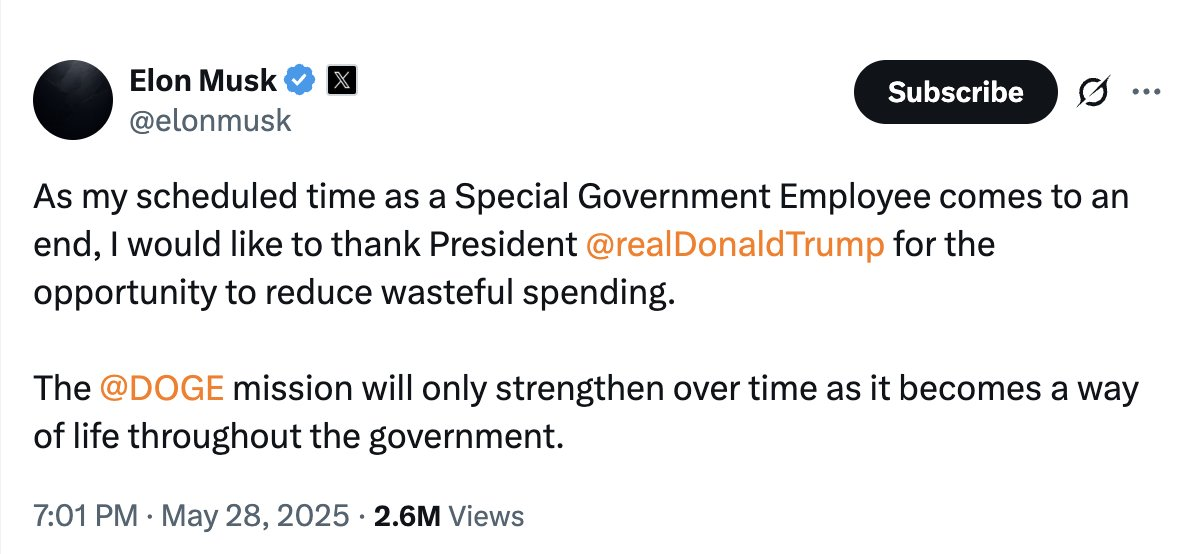1186x554 pixels.
Task: Click the 7:01 PM timestamp
Action: click(x=85, y=516)
